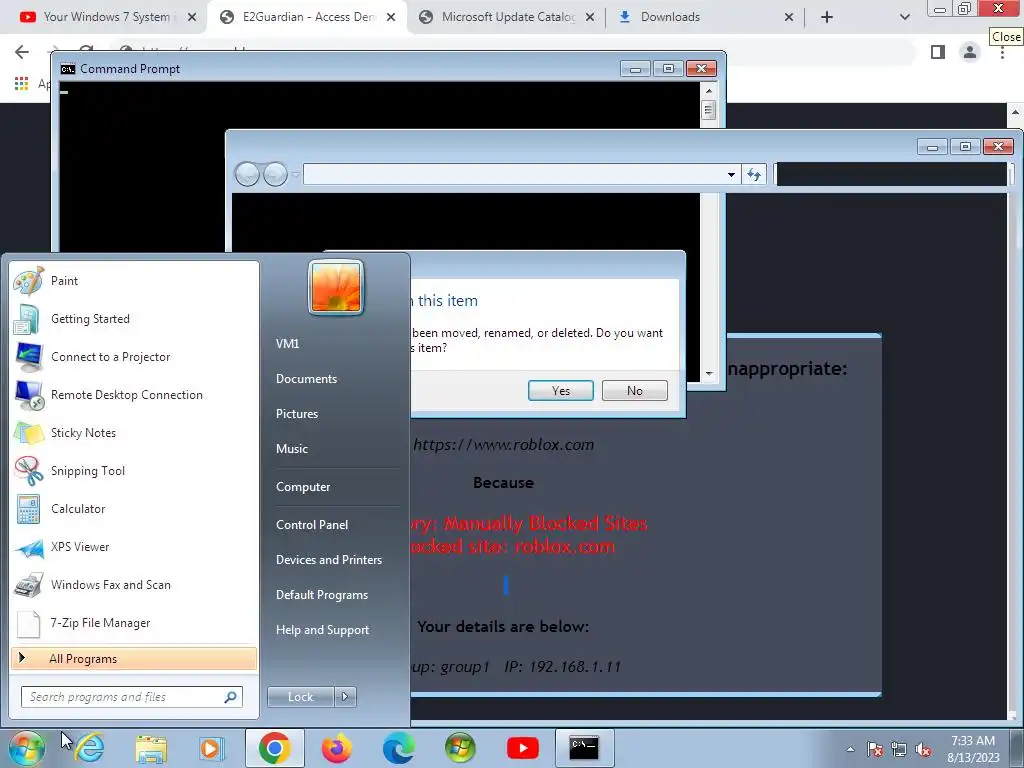Open the VM1 user folder
This screenshot has height=768, width=1024.
pyautogui.click(x=287, y=344)
